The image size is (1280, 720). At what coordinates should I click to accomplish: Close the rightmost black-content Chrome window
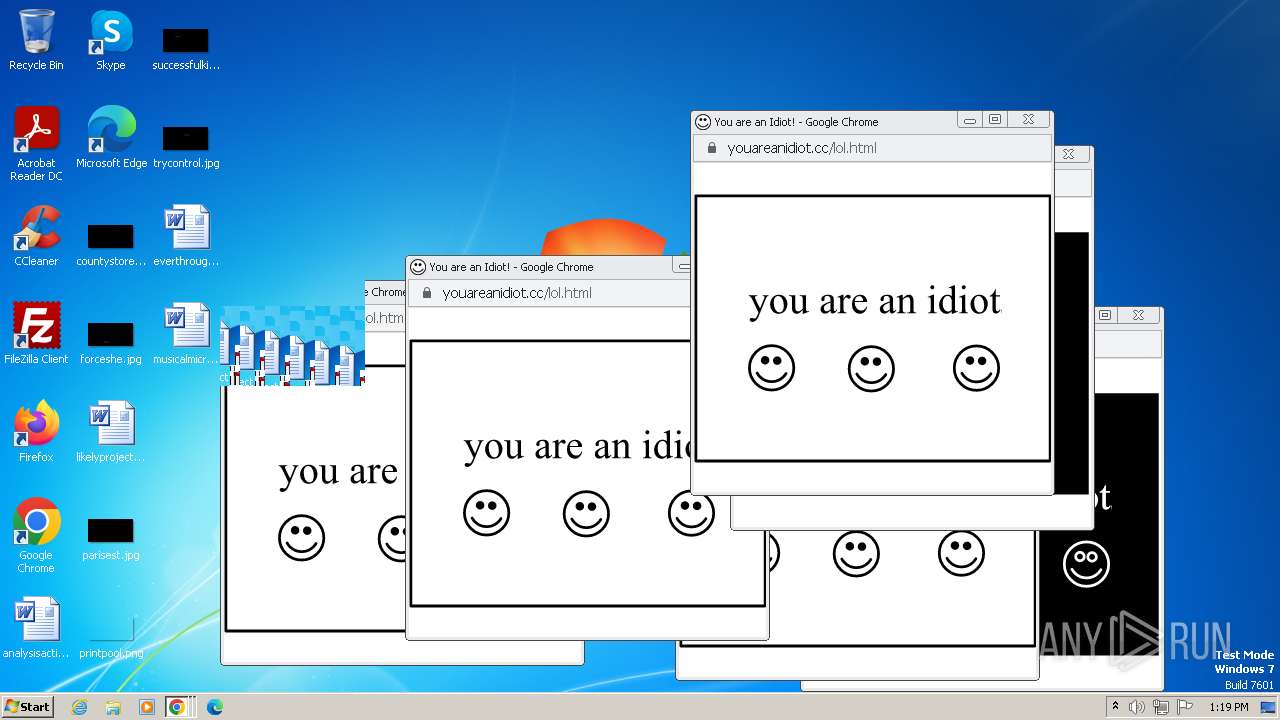click(x=1138, y=315)
